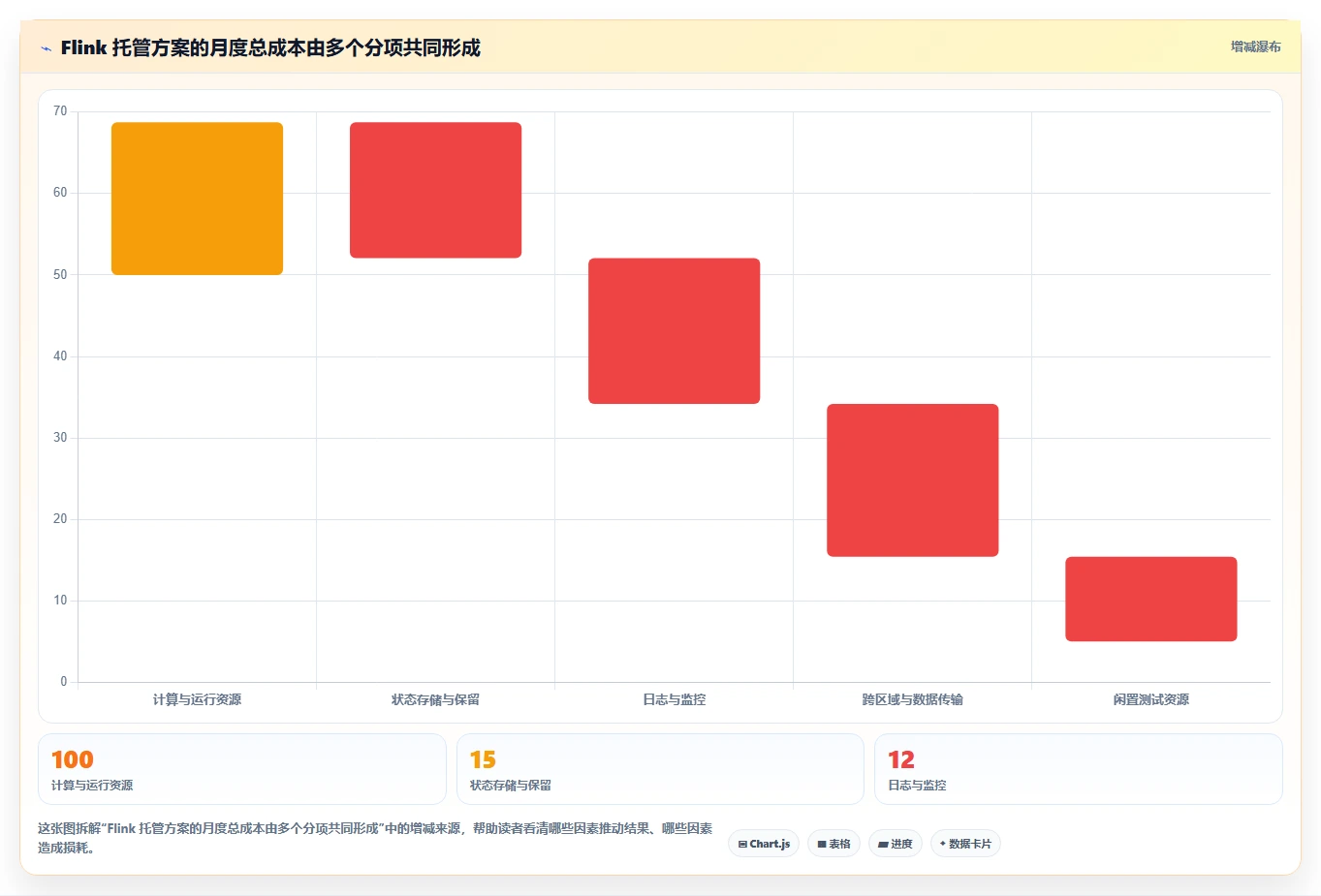Click the 日志与监控 x-axis label
This screenshot has width=1321, height=896.
pos(674,699)
